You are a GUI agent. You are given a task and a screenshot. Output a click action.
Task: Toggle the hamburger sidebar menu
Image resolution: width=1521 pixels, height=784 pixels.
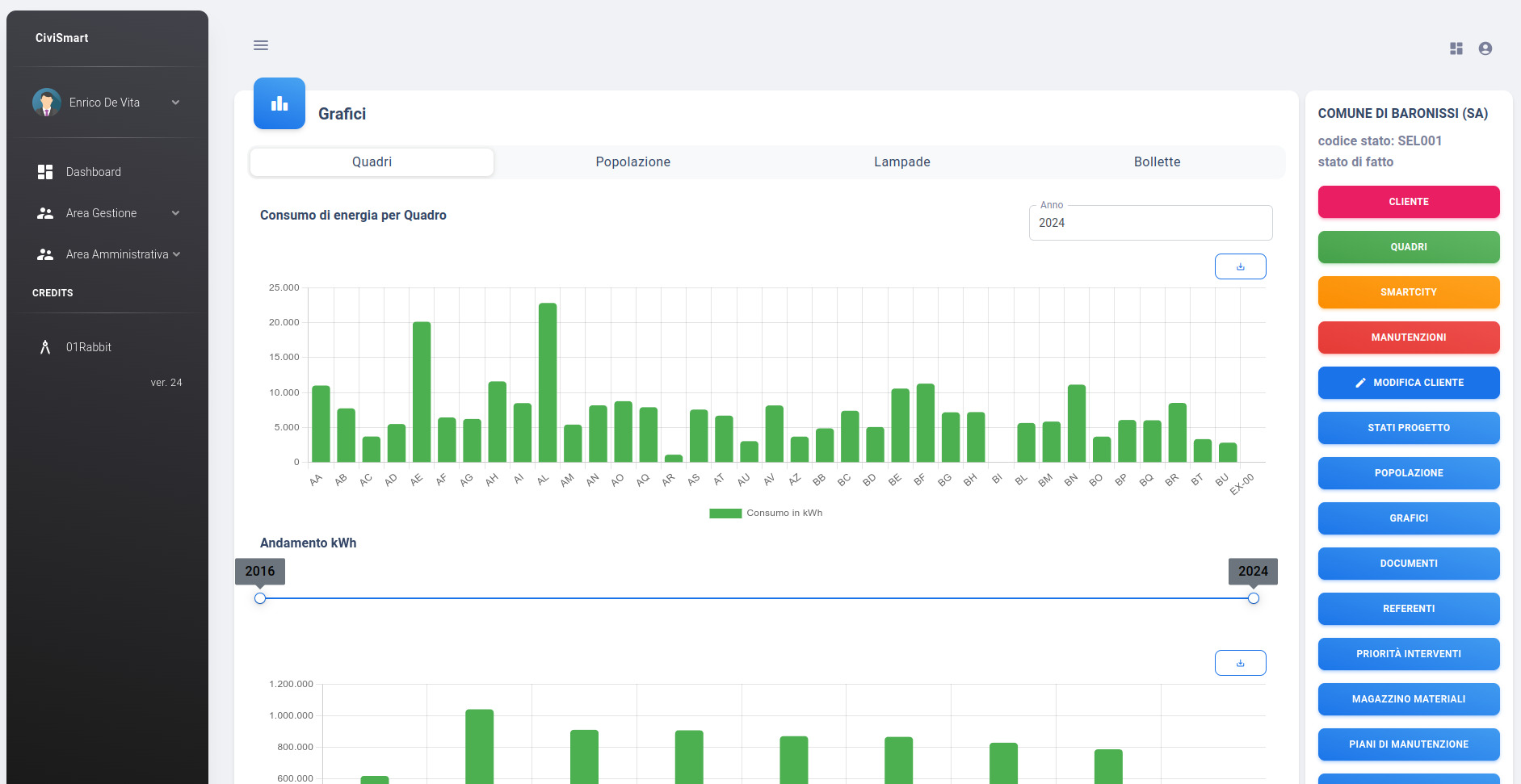tap(260, 45)
